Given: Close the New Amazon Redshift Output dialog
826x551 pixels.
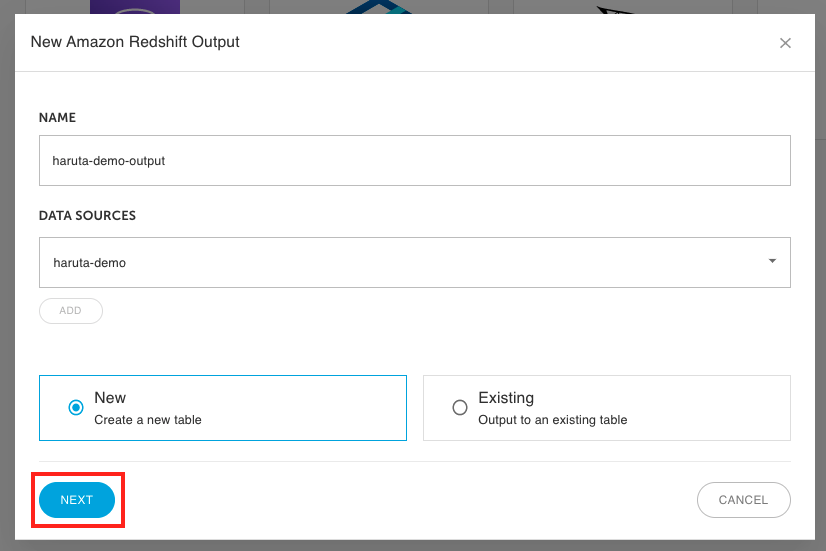Looking at the screenshot, I should [x=785, y=43].
